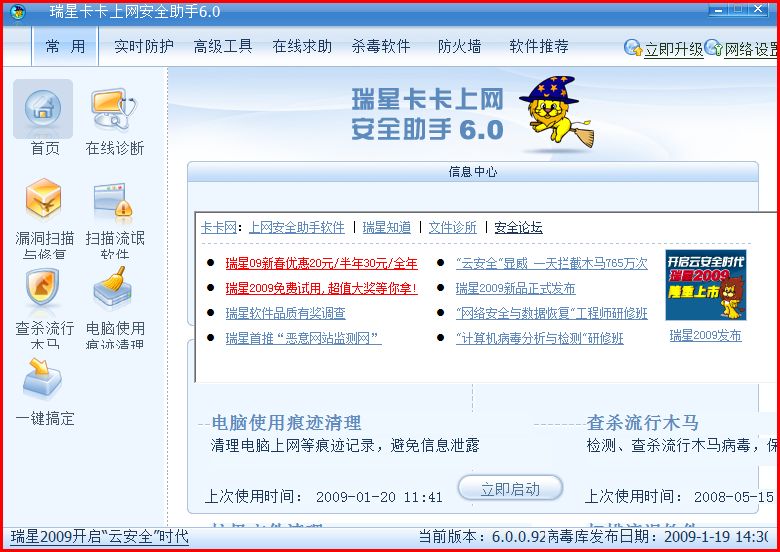Click the 电脑使用痕迹清理 heading
Viewport: 780px width, 552px height.
point(287,423)
